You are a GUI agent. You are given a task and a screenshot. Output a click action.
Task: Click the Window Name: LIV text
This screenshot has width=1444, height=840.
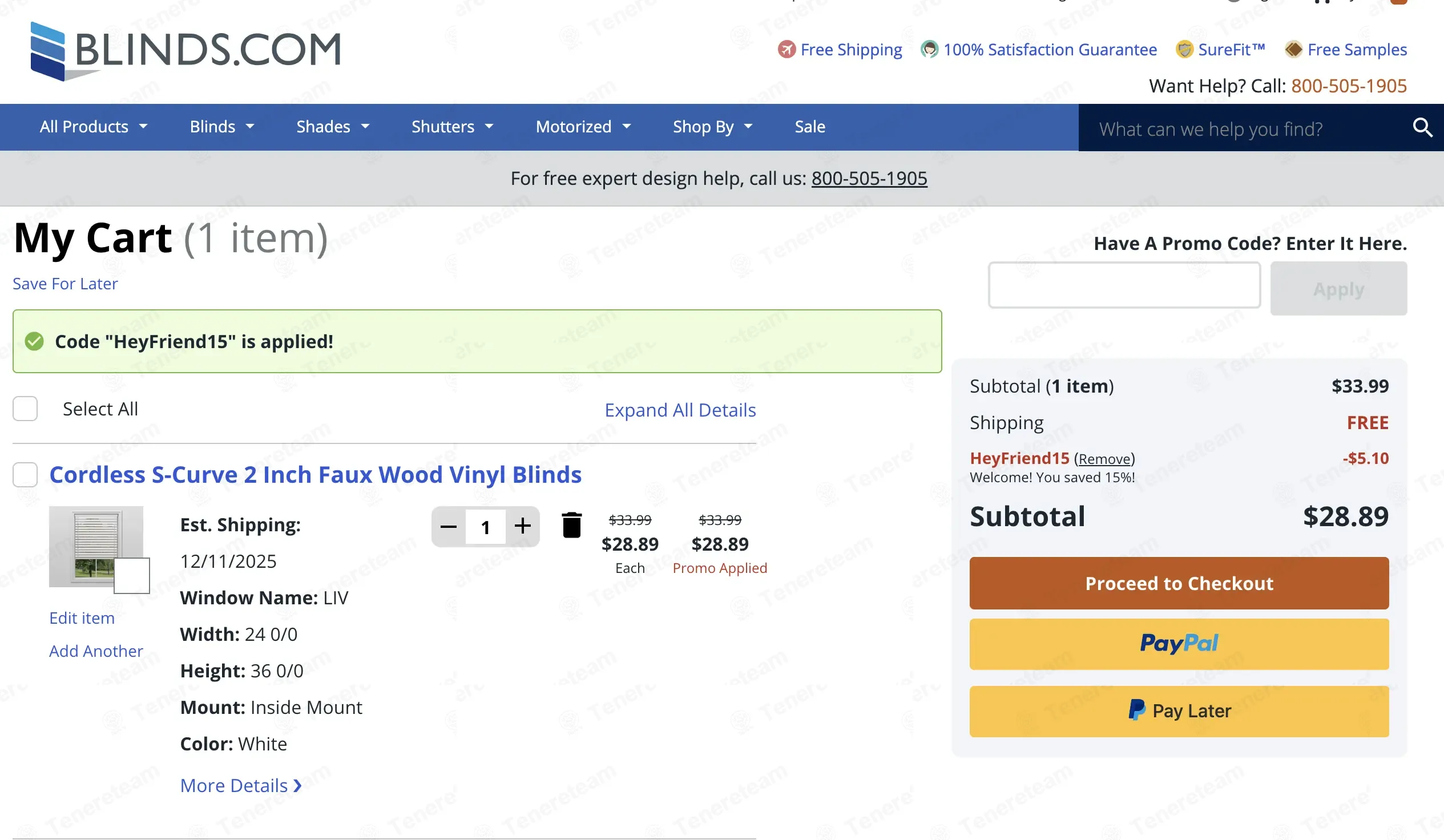pos(264,597)
